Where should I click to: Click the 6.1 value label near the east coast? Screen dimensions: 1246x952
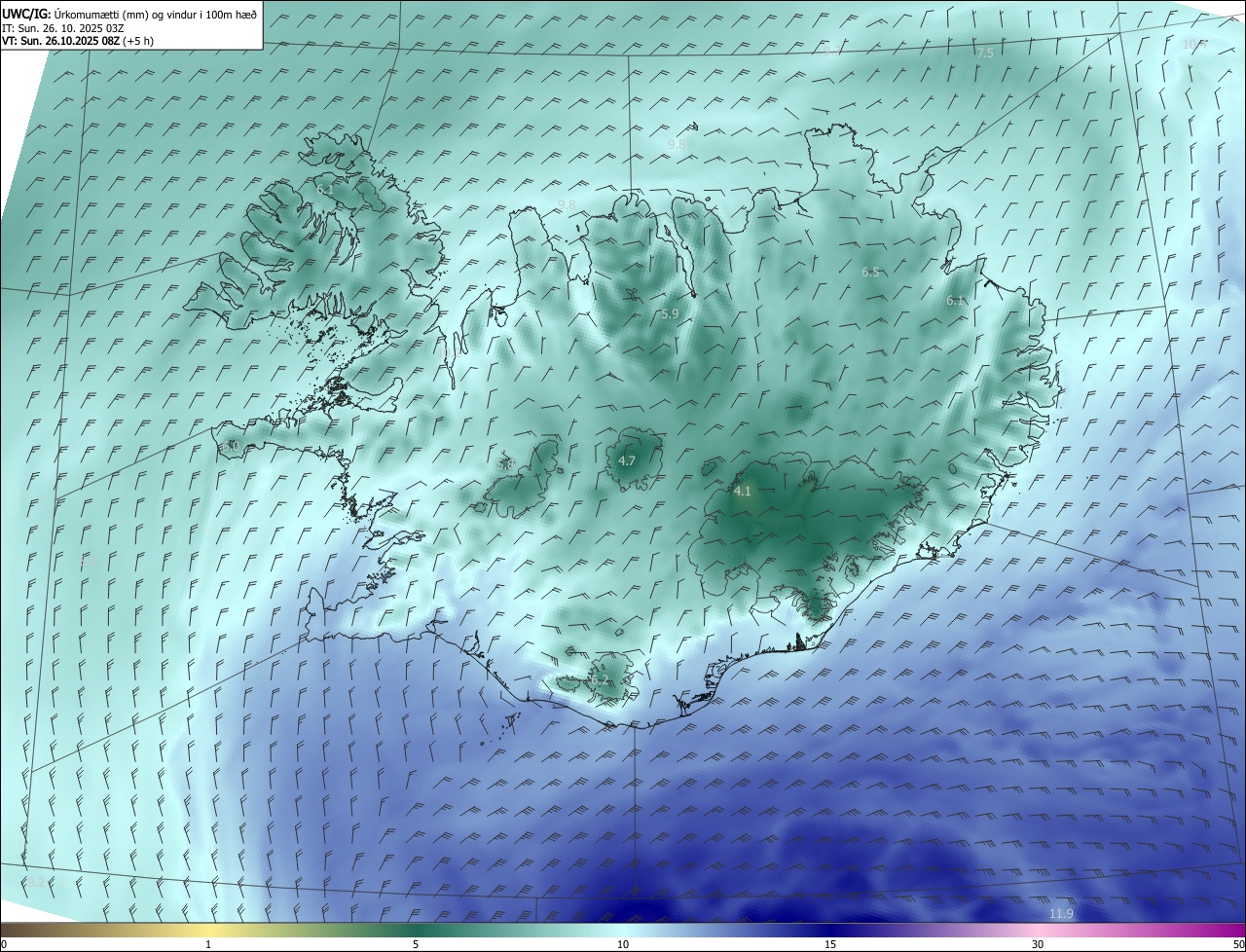955,301
